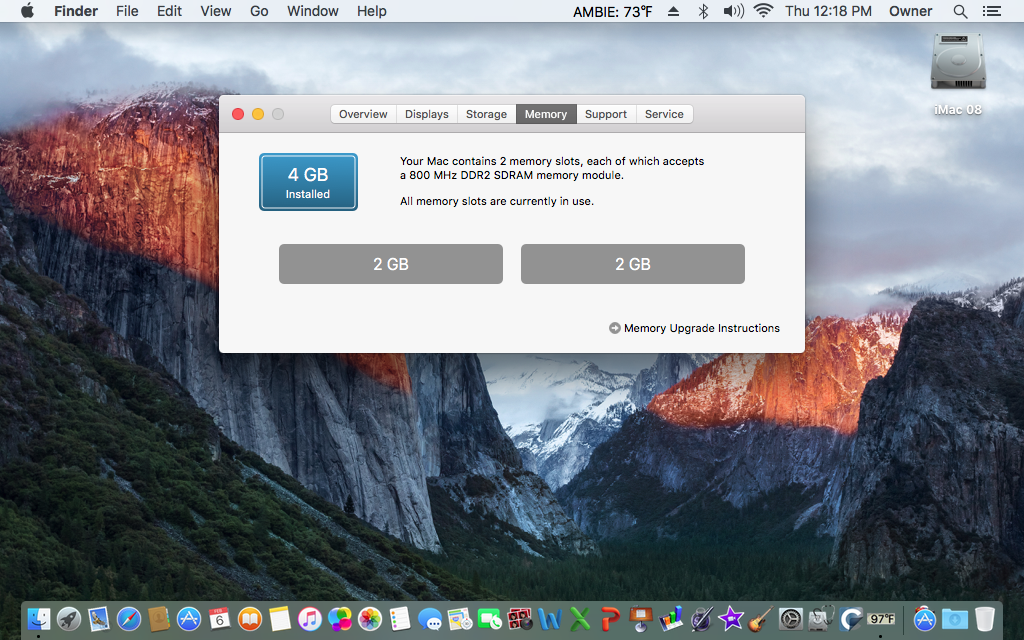Launch FaceTime green camera icon
This screenshot has height=640, width=1024.
[x=490, y=618]
